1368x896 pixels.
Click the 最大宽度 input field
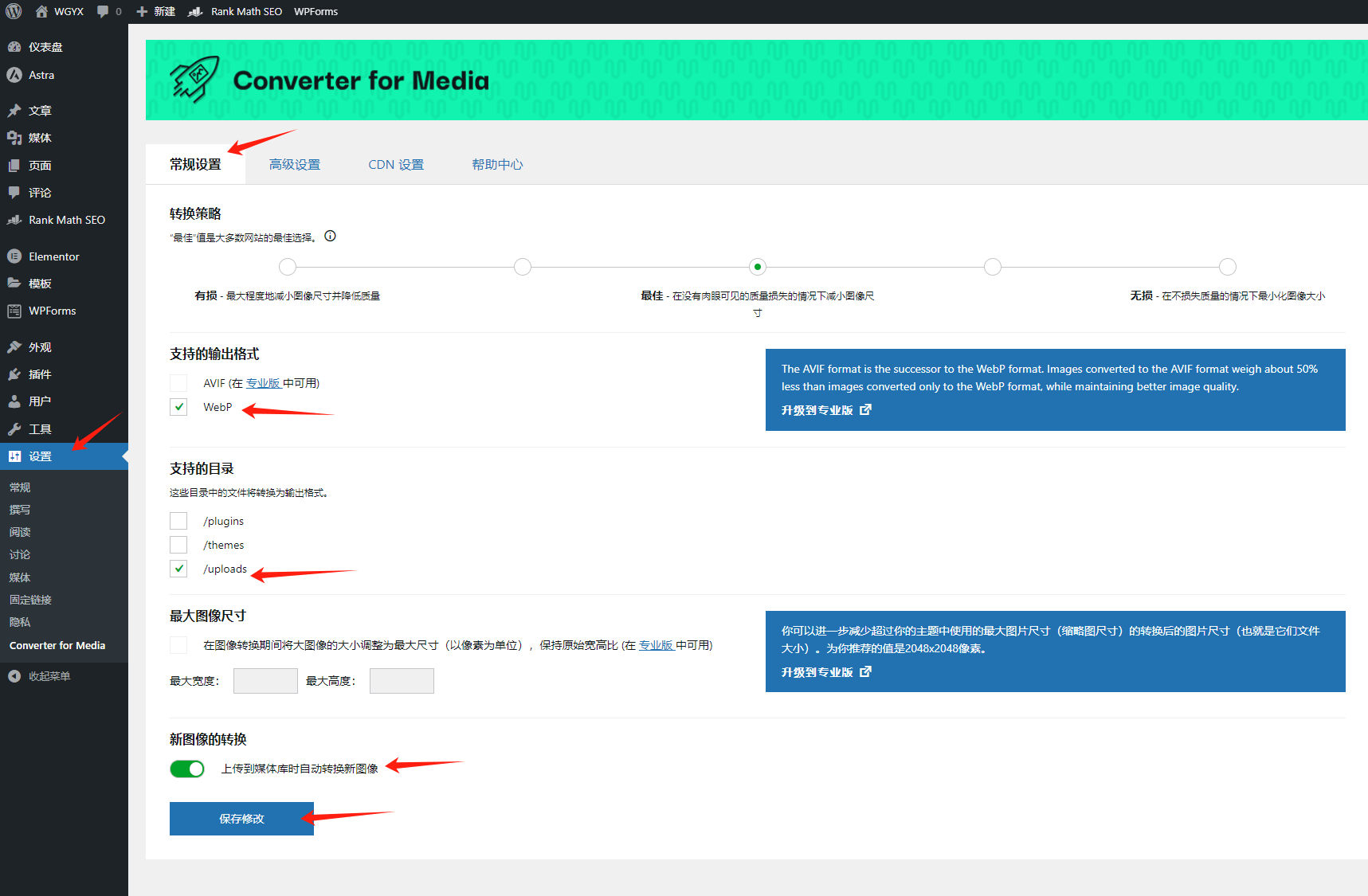265,681
